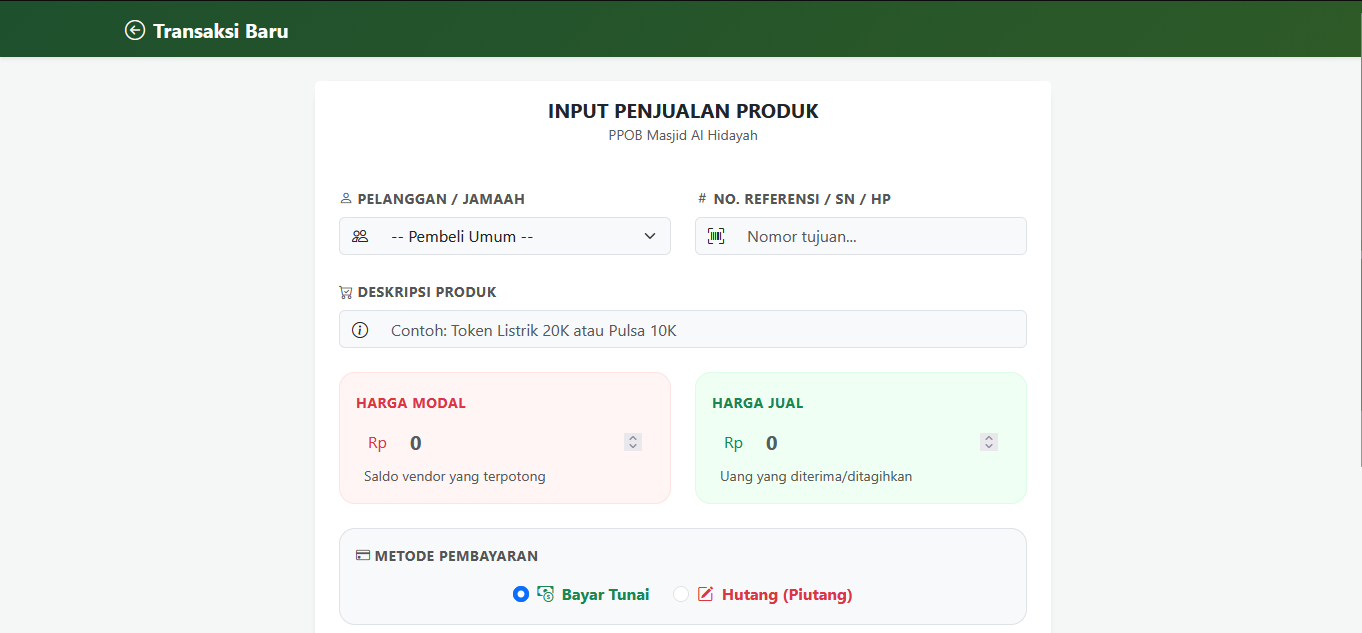1362x633 pixels.
Task: Click the up stepper arrow in HARGA MODAL
Action: coord(632,436)
